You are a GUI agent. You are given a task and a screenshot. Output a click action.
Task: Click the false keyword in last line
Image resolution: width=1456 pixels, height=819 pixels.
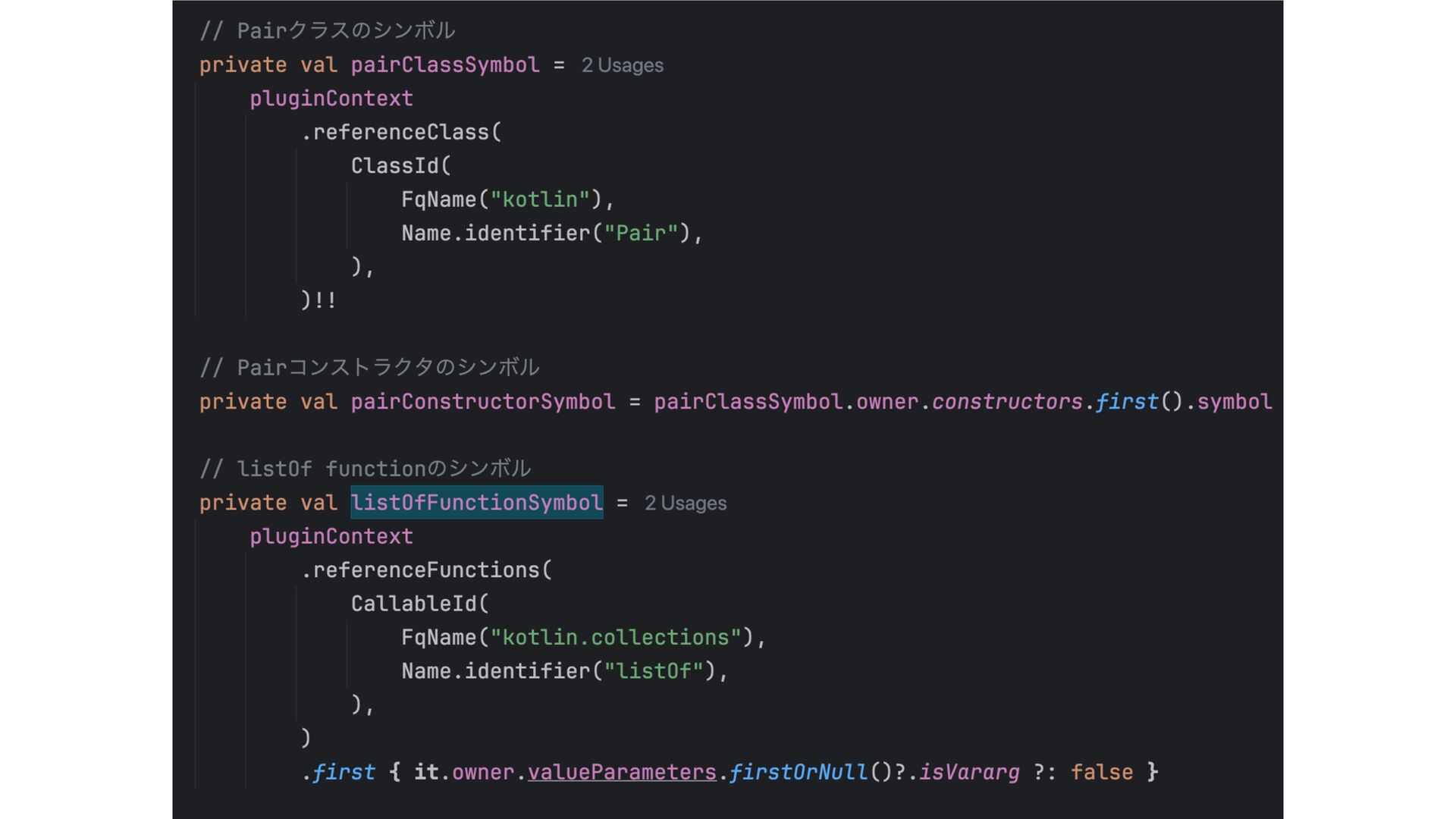point(1102,773)
